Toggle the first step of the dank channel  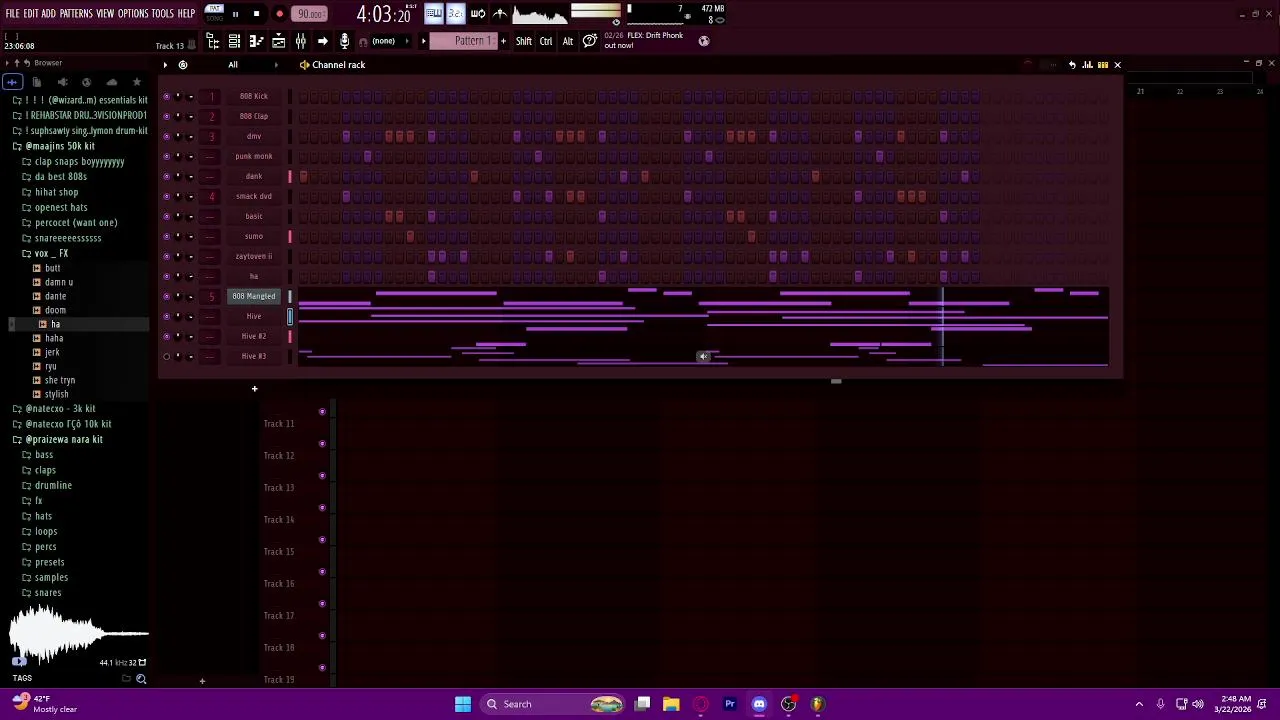point(303,176)
